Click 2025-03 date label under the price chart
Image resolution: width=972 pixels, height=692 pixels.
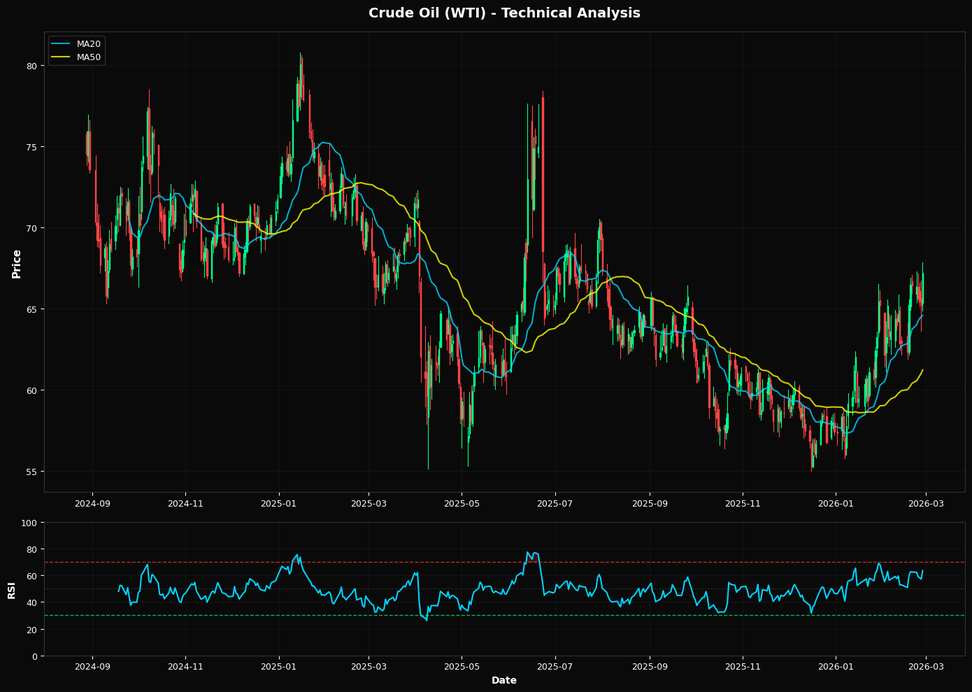pyautogui.click(x=369, y=503)
